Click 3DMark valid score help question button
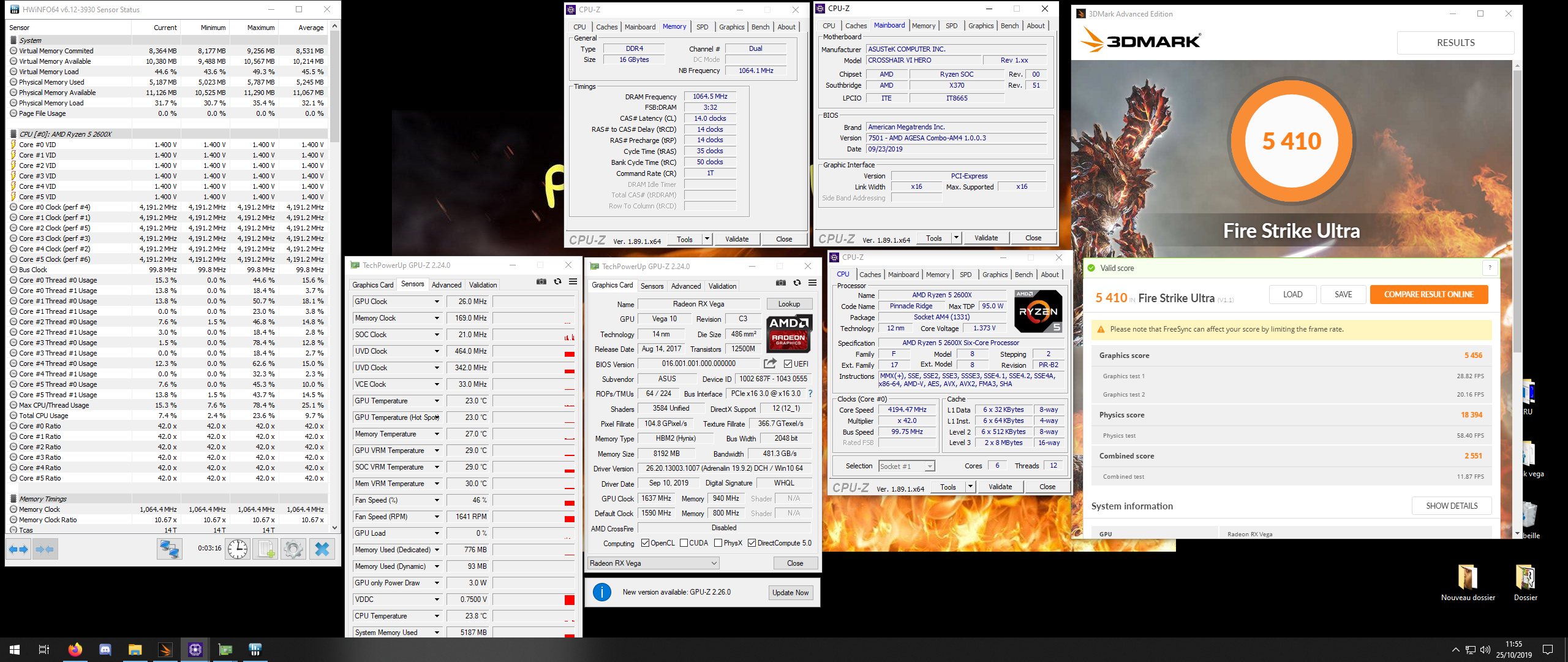The width and height of the screenshot is (1568, 662). 1490,268
